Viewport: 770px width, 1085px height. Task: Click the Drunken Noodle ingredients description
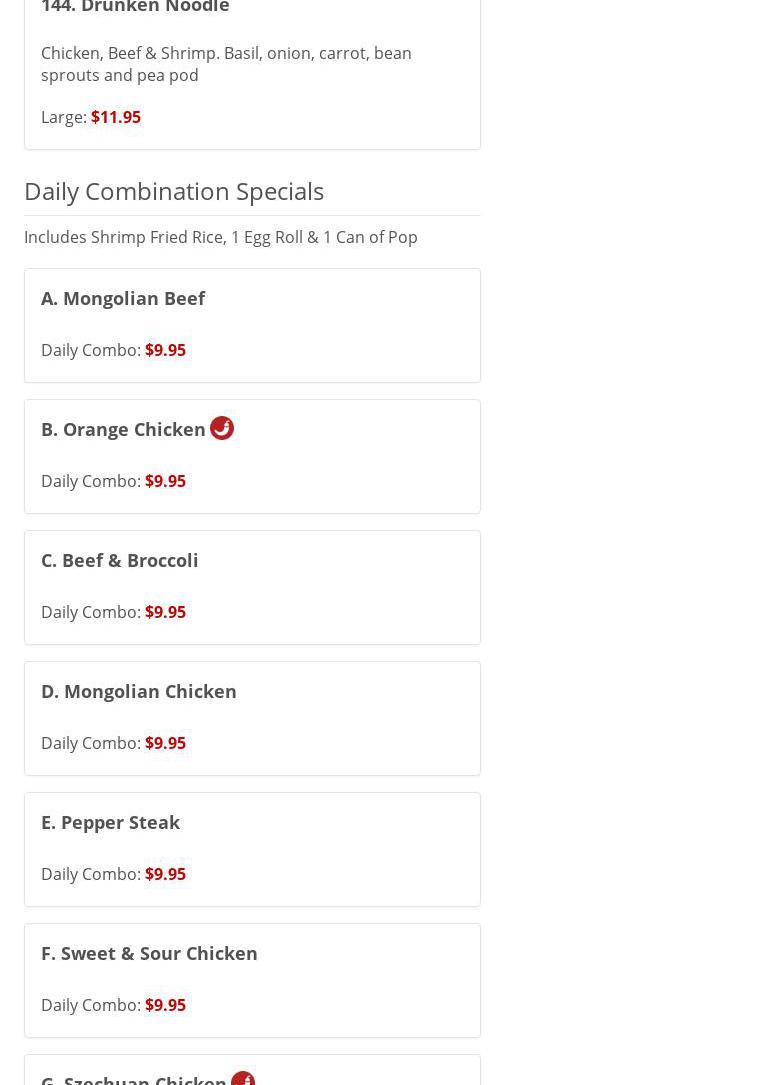(x=226, y=64)
